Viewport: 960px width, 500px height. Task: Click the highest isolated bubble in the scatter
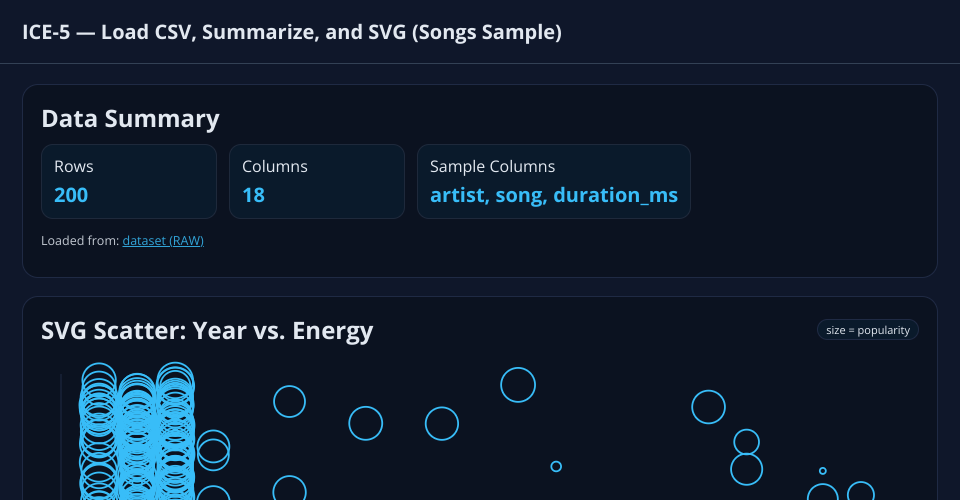point(518,385)
